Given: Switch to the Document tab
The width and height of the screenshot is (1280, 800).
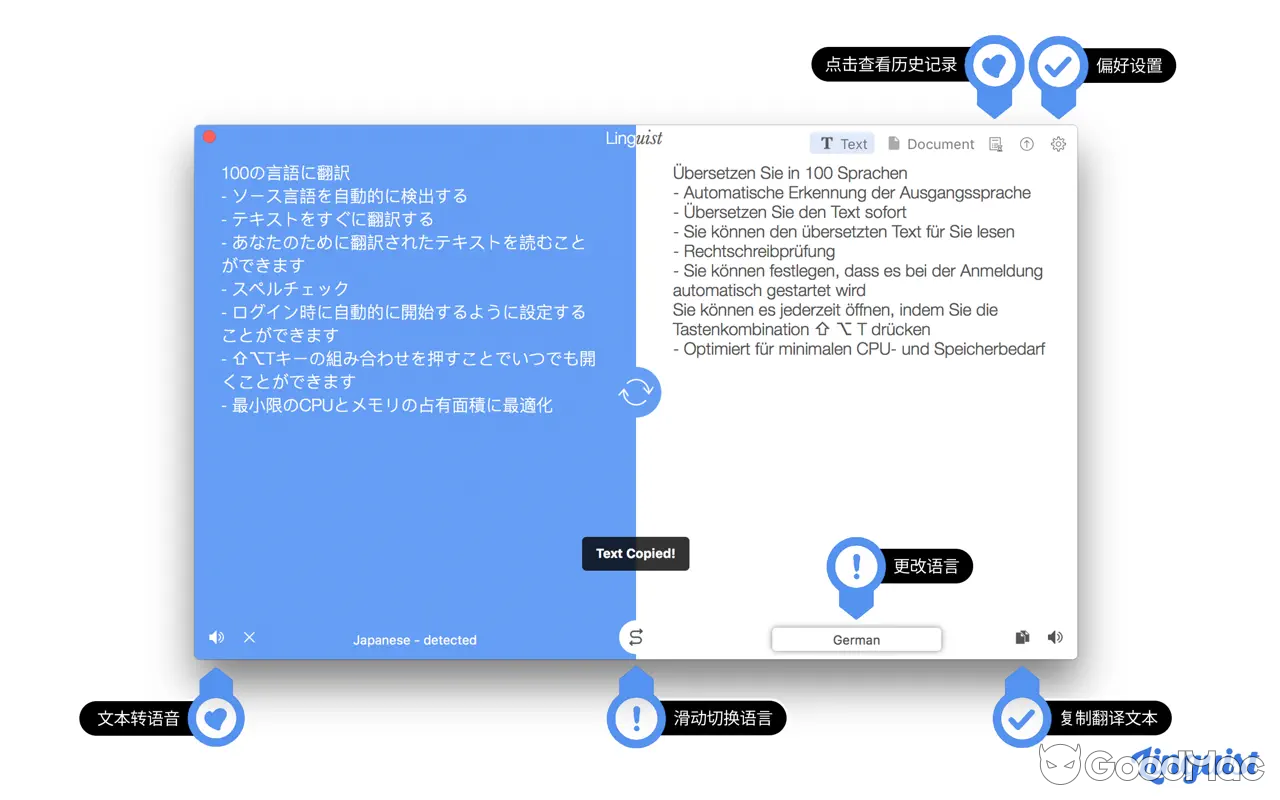Looking at the screenshot, I should (931, 143).
